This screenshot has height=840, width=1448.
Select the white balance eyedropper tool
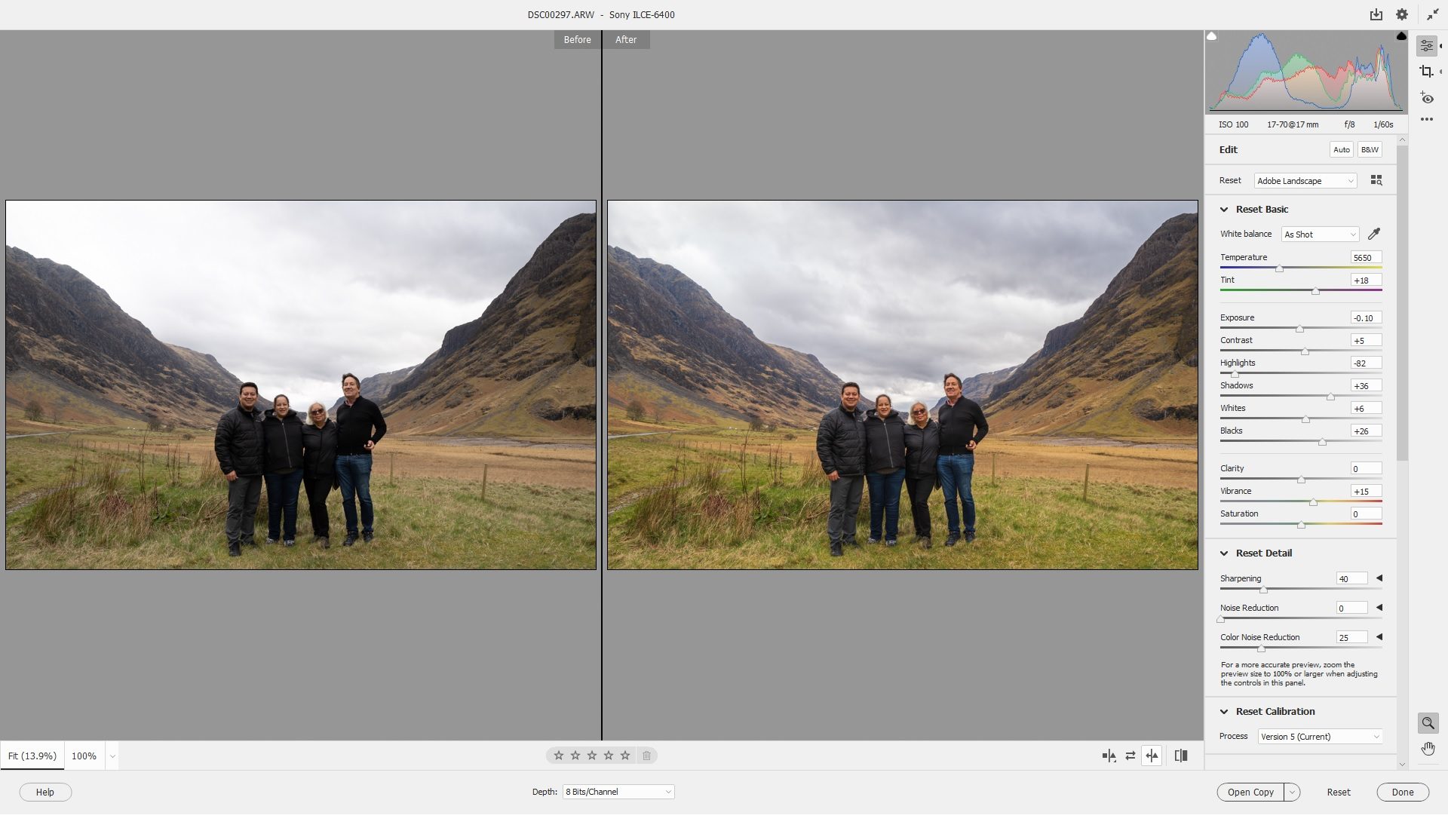1374,234
